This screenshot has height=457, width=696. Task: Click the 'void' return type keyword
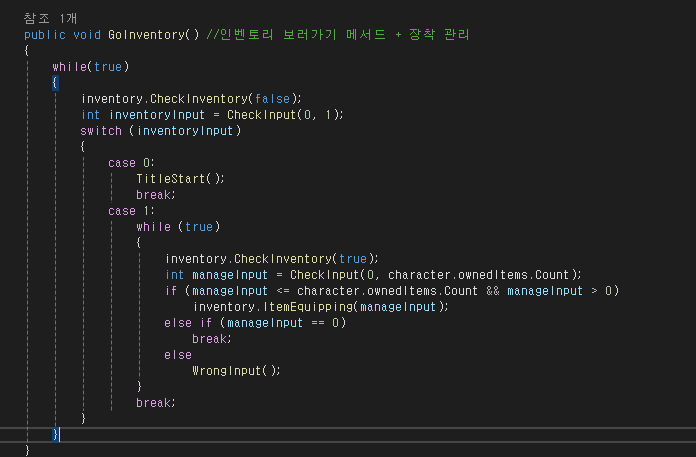click(x=87, y=35)
